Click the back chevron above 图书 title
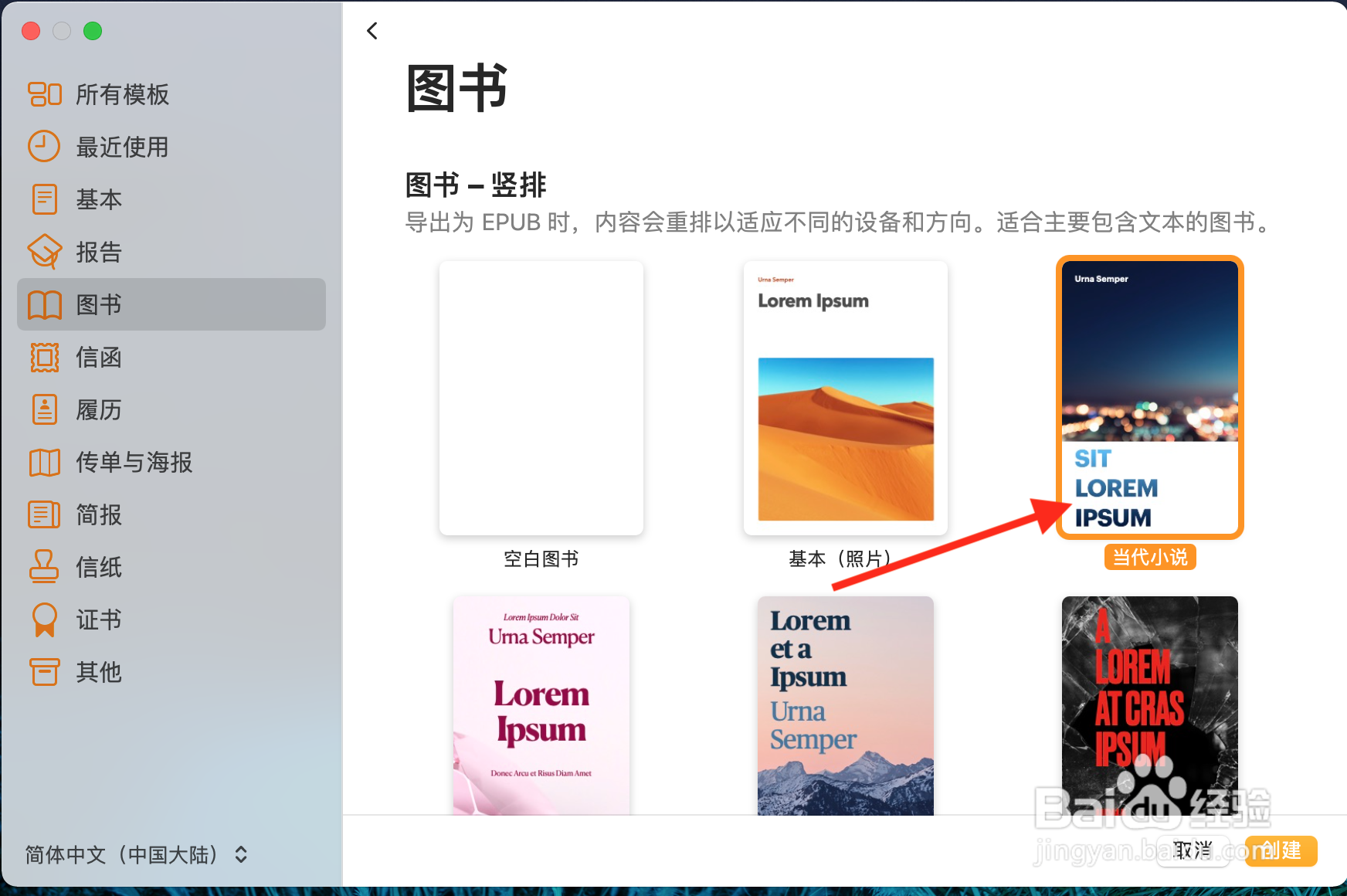 click(372, 30)
